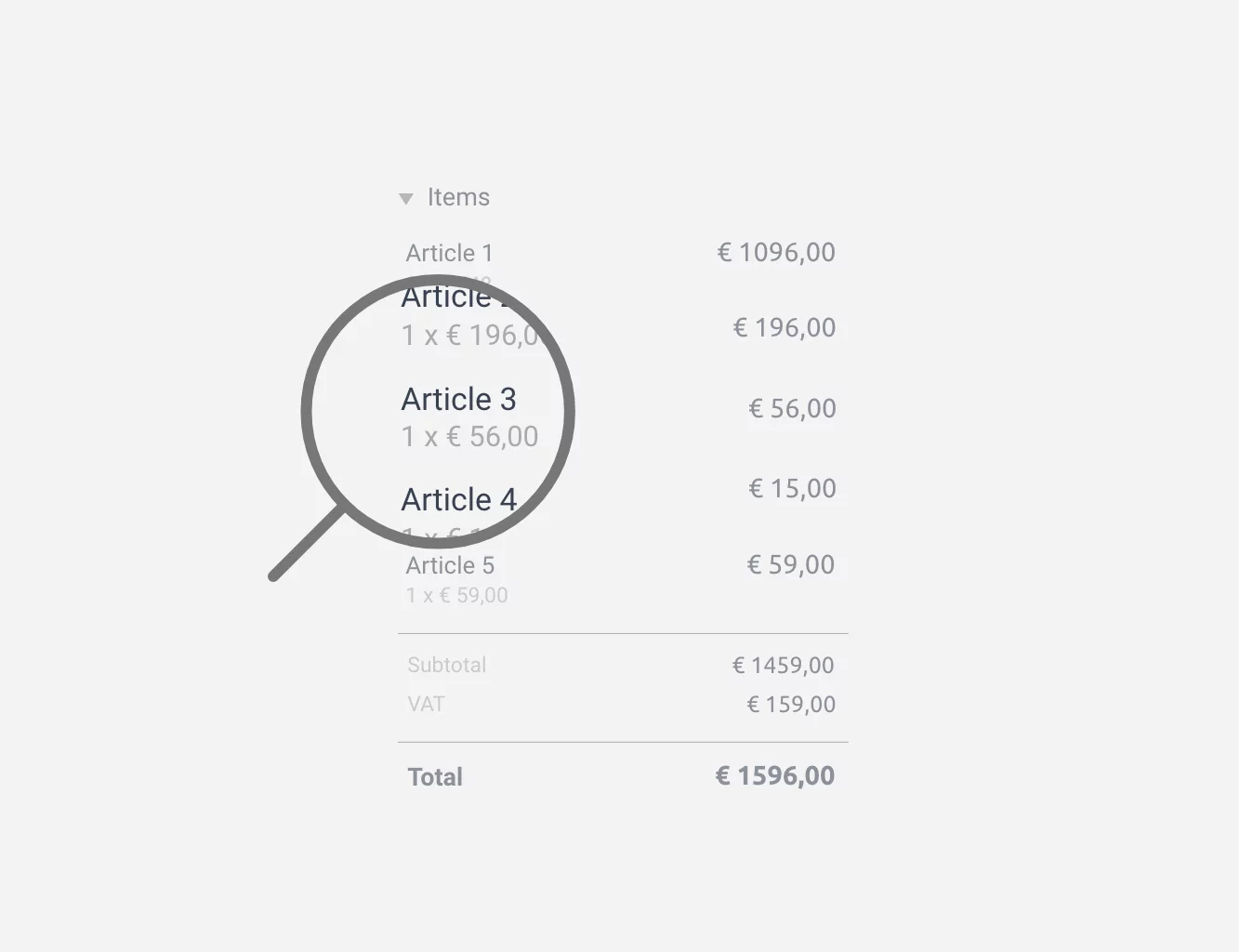Select the magnified Article 4 label
Image resolution: width=1240 pixels, height=952 pixels.
(x=458, y=499)
